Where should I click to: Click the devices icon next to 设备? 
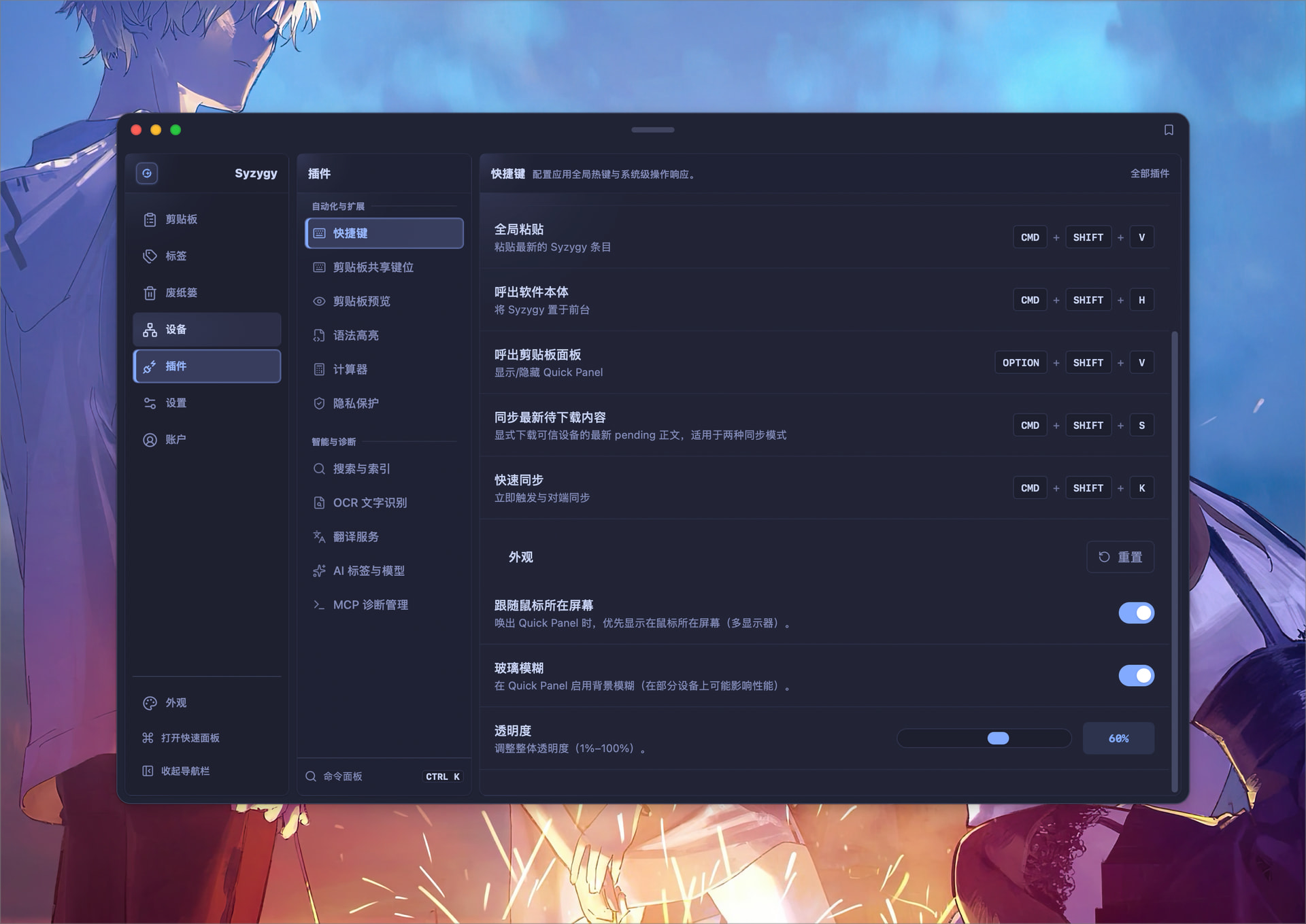150,330
